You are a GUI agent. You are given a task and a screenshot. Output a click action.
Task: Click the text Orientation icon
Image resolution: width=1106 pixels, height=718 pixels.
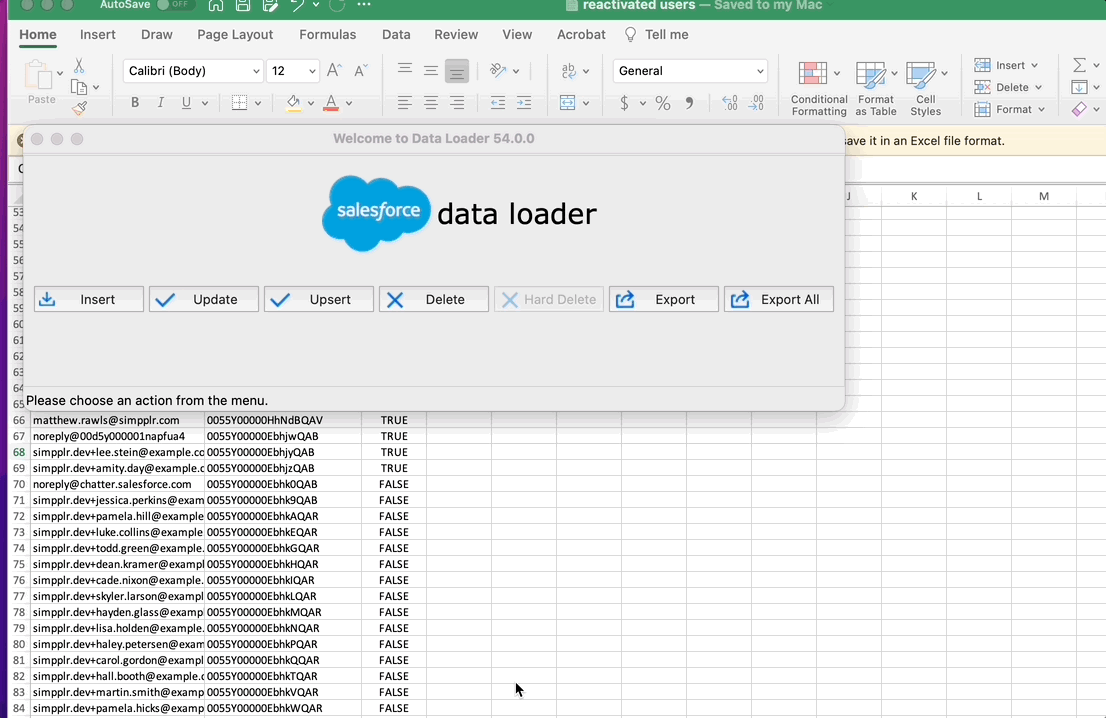pyautogui.click(x=499, y=70)
